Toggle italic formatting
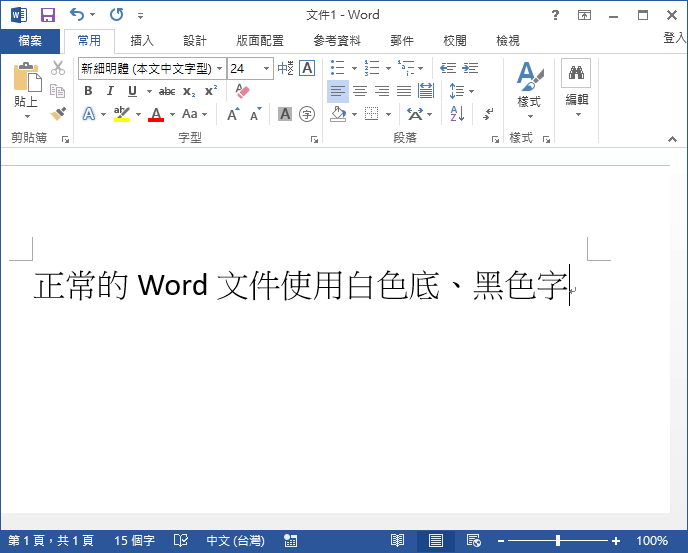This screenshot has height=553, width=688. (x=110, y=91)
